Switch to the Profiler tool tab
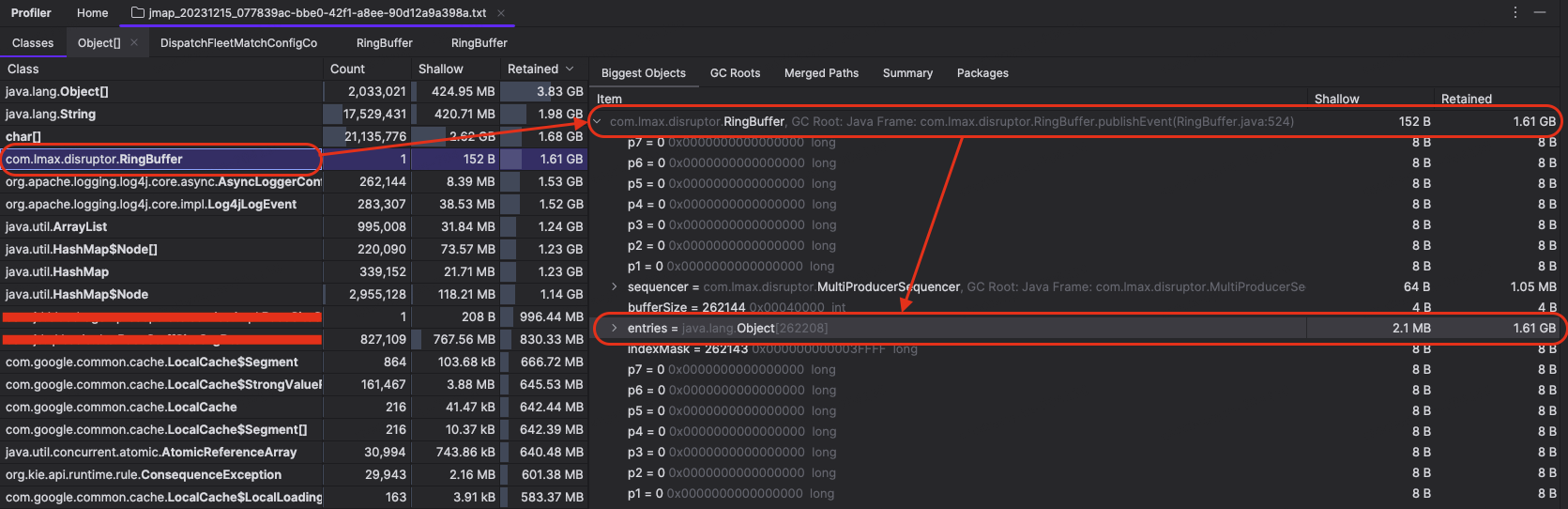 pyautogui.click(x=31, y=13)
